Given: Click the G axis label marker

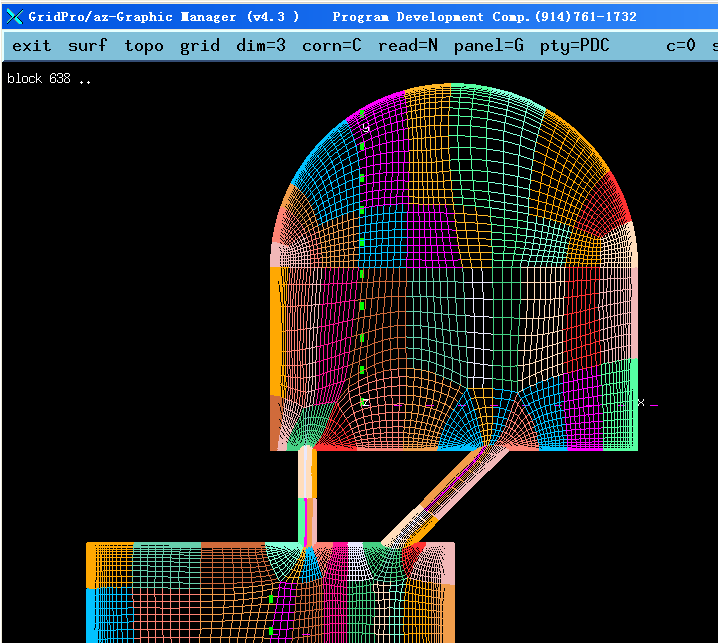Looking at the screenshot, I should pyautogui.click(x=366, y=127).
